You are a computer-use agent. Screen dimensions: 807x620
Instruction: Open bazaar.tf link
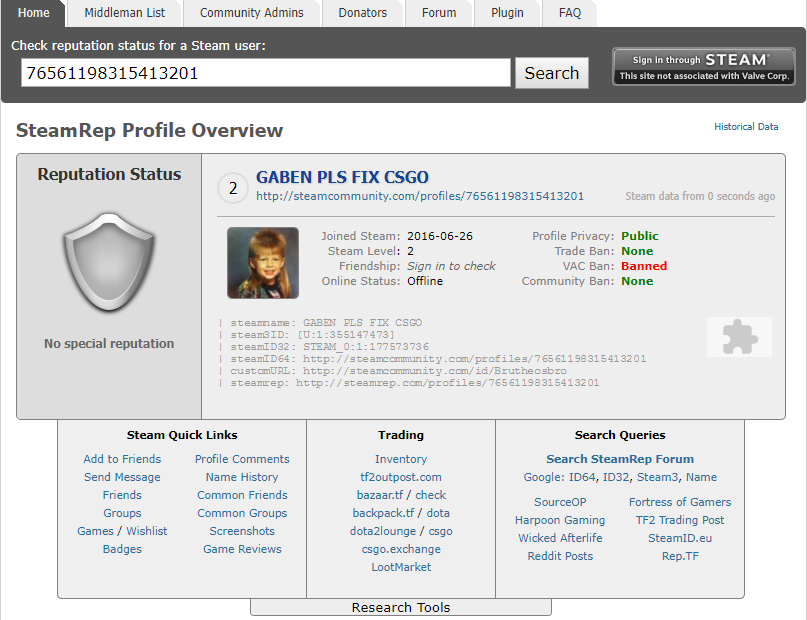380,495
